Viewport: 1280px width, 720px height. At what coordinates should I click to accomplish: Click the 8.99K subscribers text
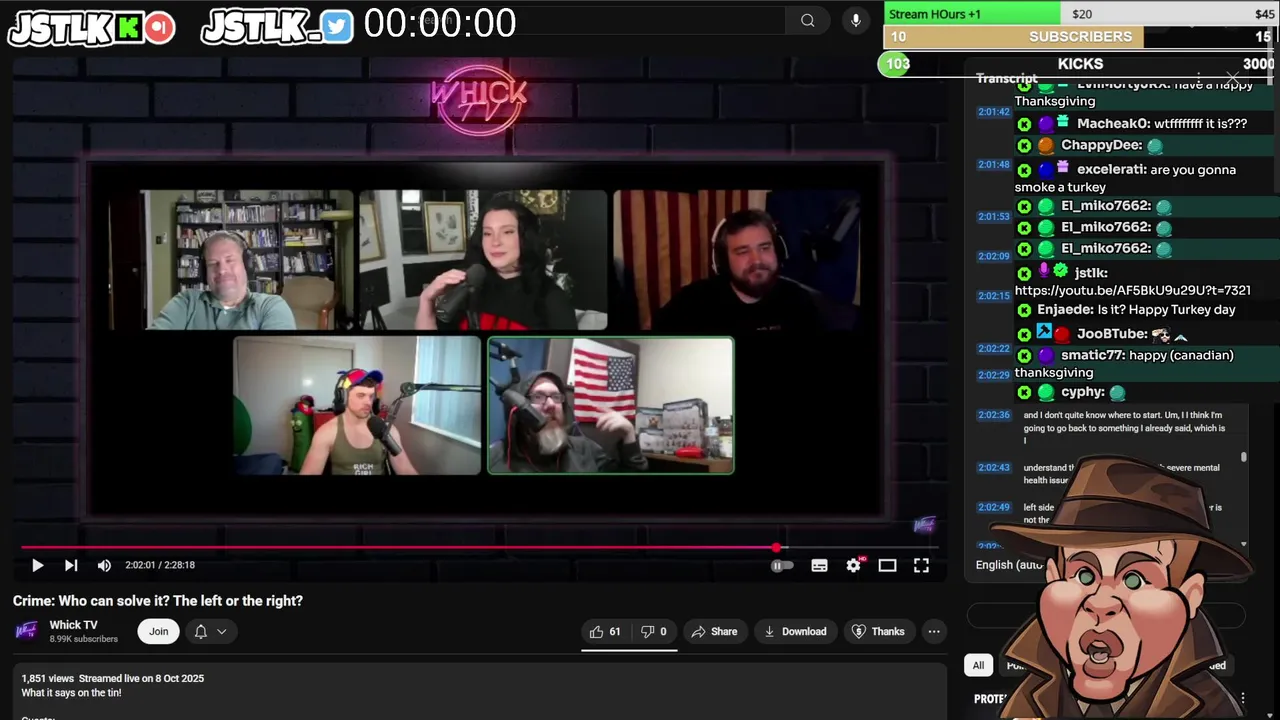coord(84,639)
